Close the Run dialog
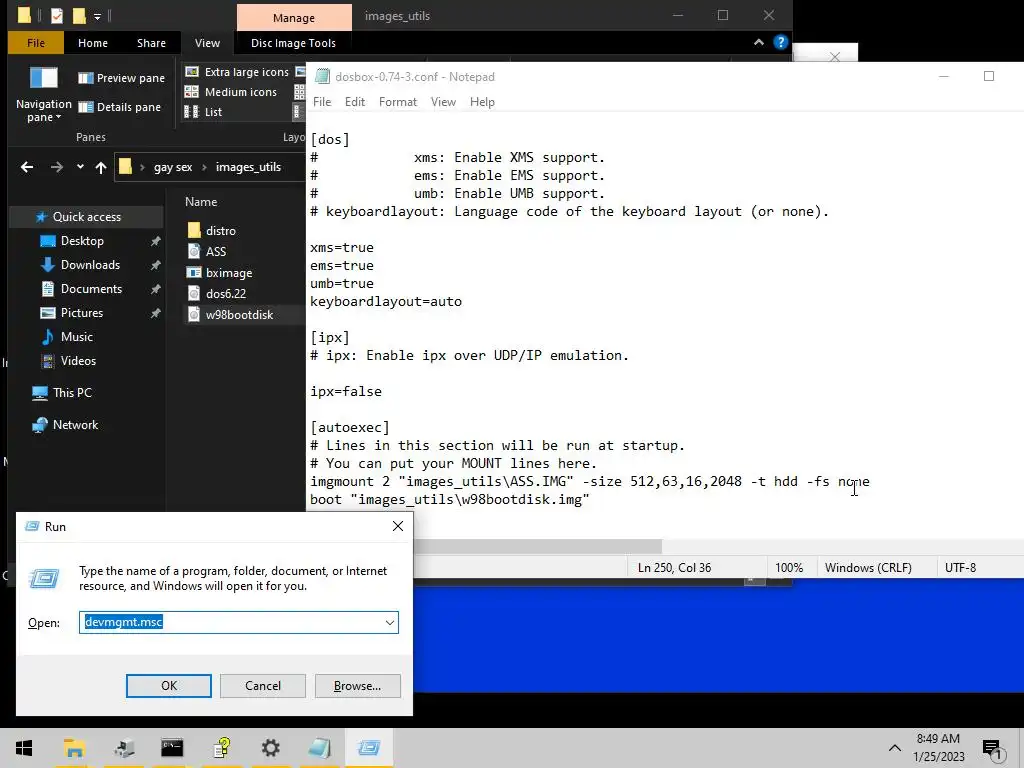 tap(398, 526)
